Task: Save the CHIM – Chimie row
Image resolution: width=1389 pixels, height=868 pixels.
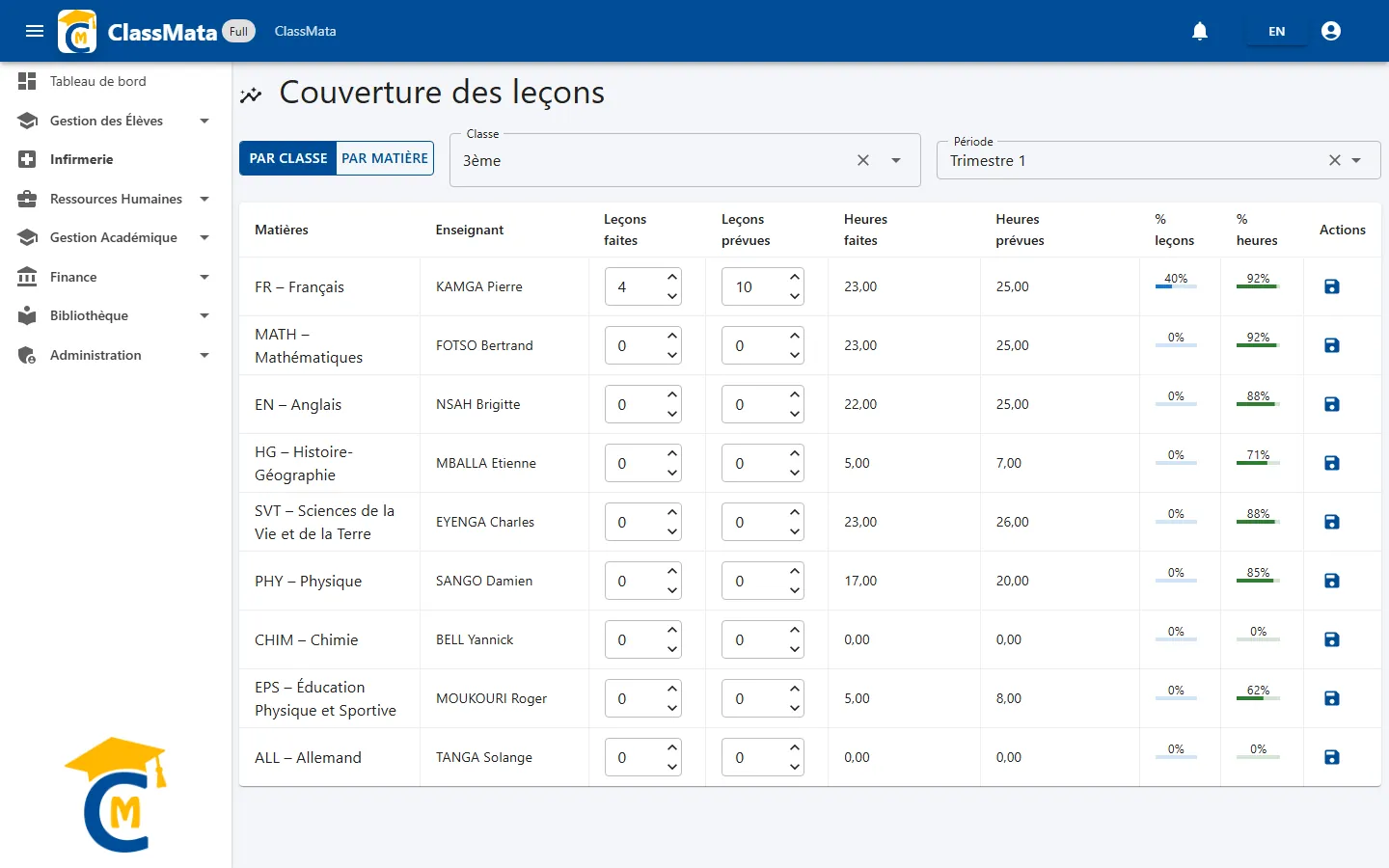Action: coord(1332,639)
